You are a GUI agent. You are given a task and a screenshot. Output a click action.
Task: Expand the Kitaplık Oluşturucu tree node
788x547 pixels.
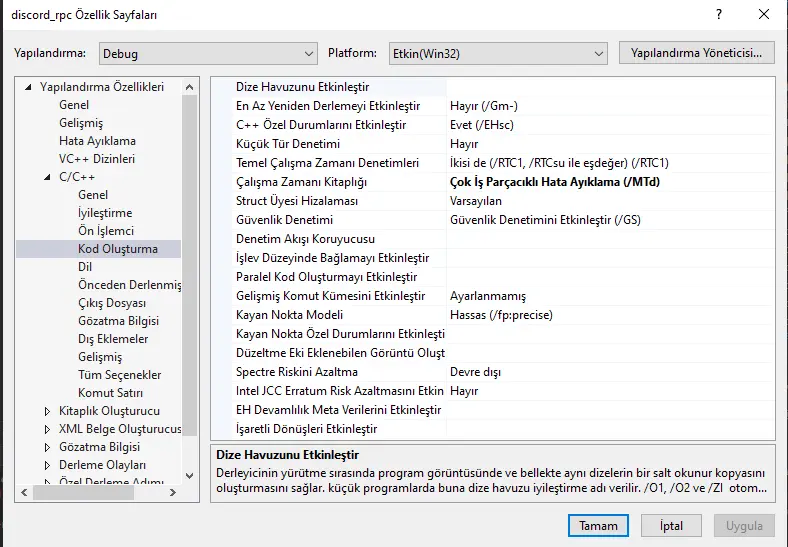click(47, 411)
